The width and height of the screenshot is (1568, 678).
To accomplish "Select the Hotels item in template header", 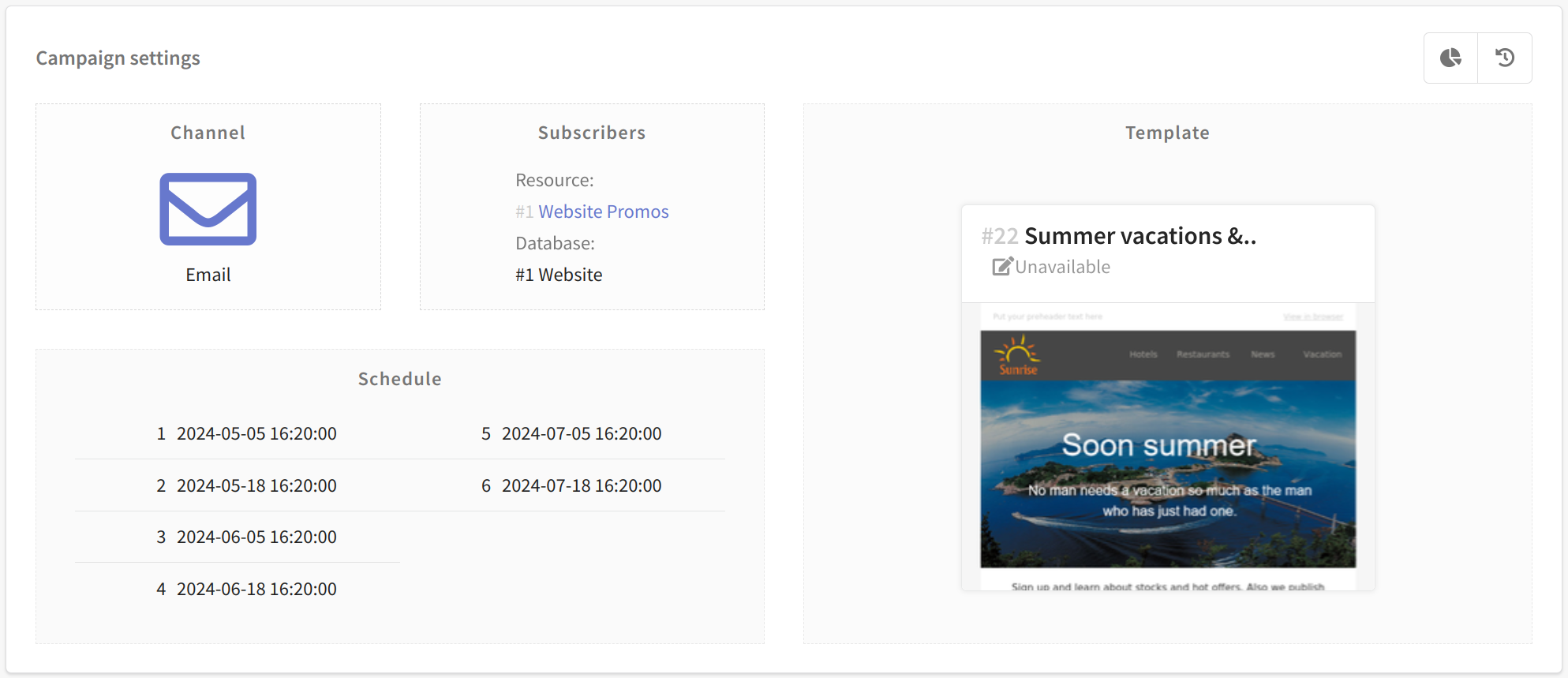I will coord(1143,354).
